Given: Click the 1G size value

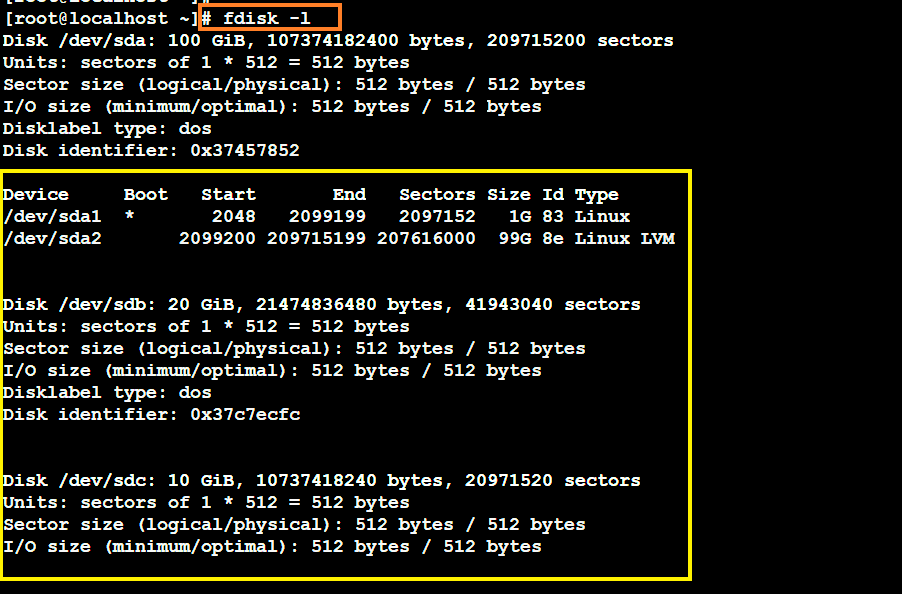Looking at the screenshot, I should (520, 217).
